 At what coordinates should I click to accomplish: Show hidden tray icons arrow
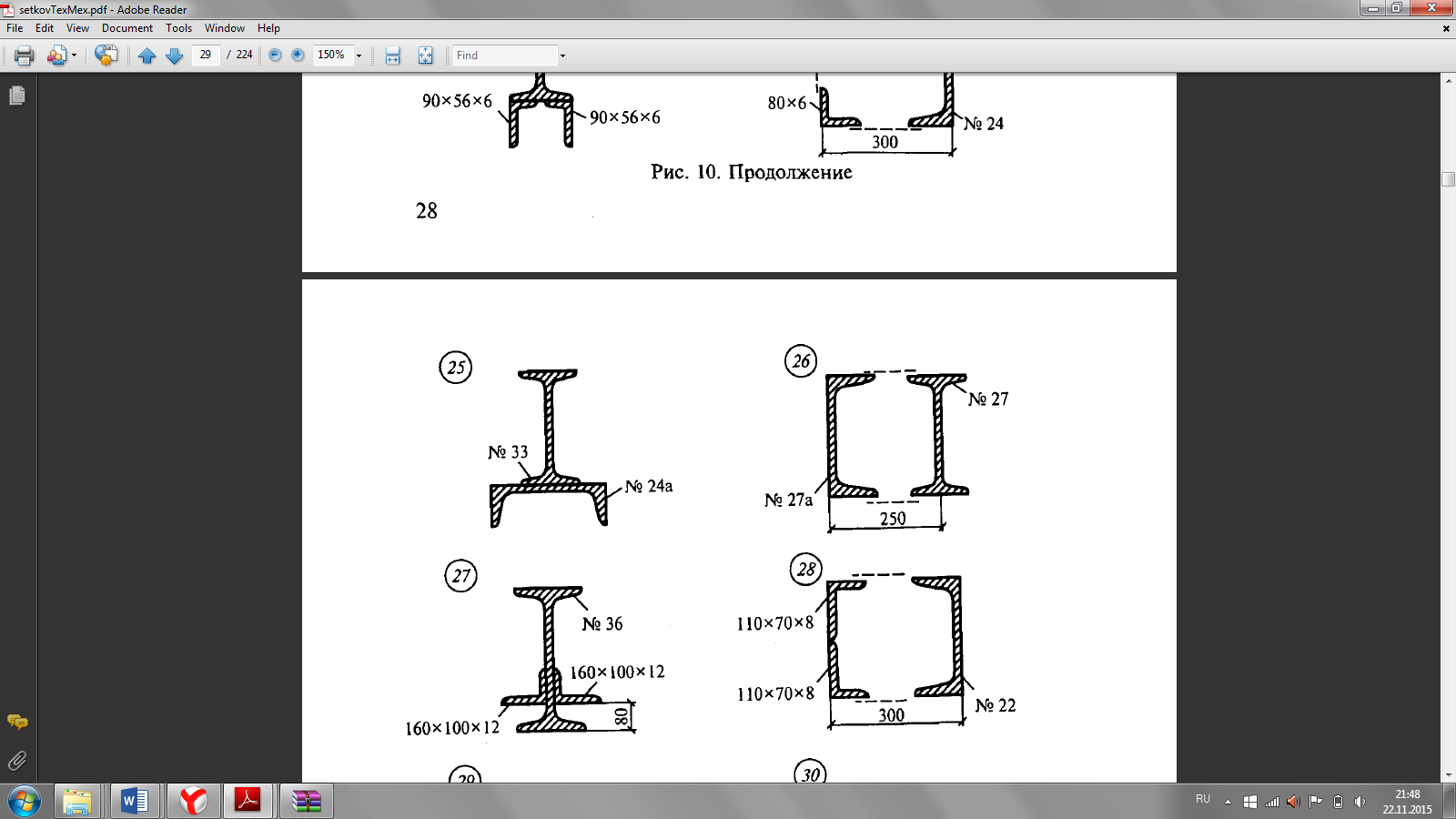click(x=1228, y=802)
